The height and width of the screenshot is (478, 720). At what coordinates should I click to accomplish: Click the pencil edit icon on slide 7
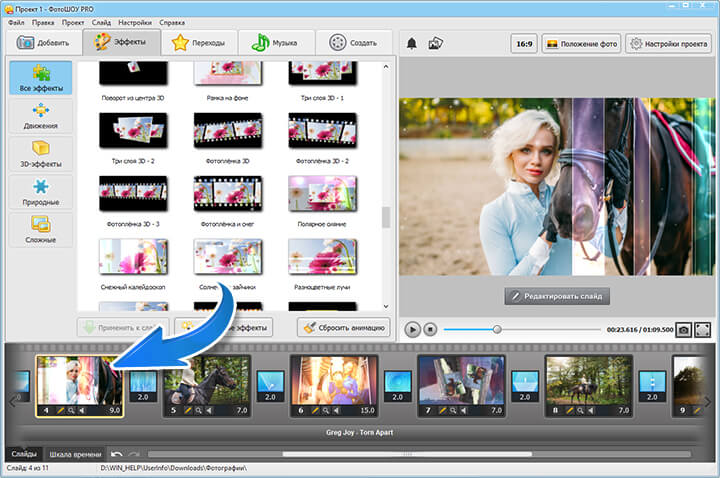click(442, 410)
